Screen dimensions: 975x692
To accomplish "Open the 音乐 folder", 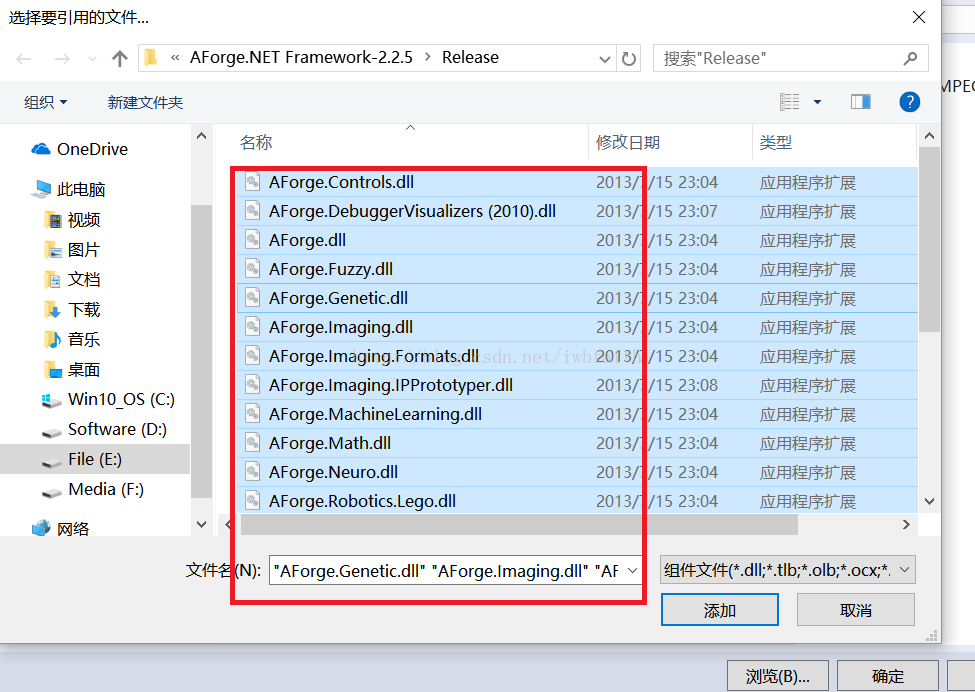I will pos(73,339).
